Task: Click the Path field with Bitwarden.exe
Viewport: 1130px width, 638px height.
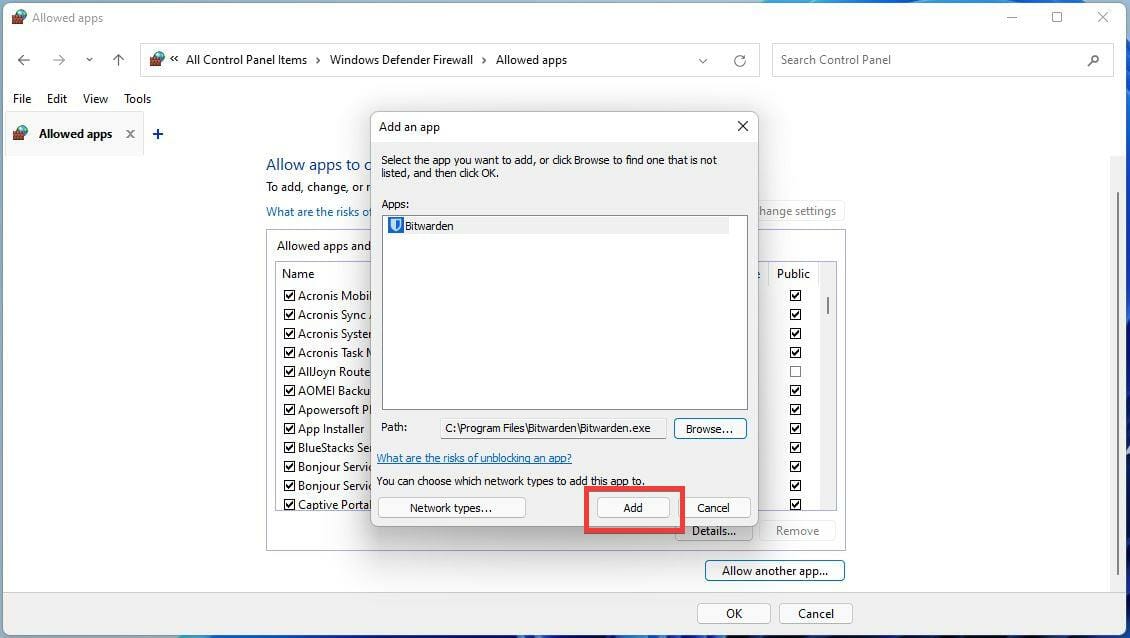Action: [x=553, y=428]
